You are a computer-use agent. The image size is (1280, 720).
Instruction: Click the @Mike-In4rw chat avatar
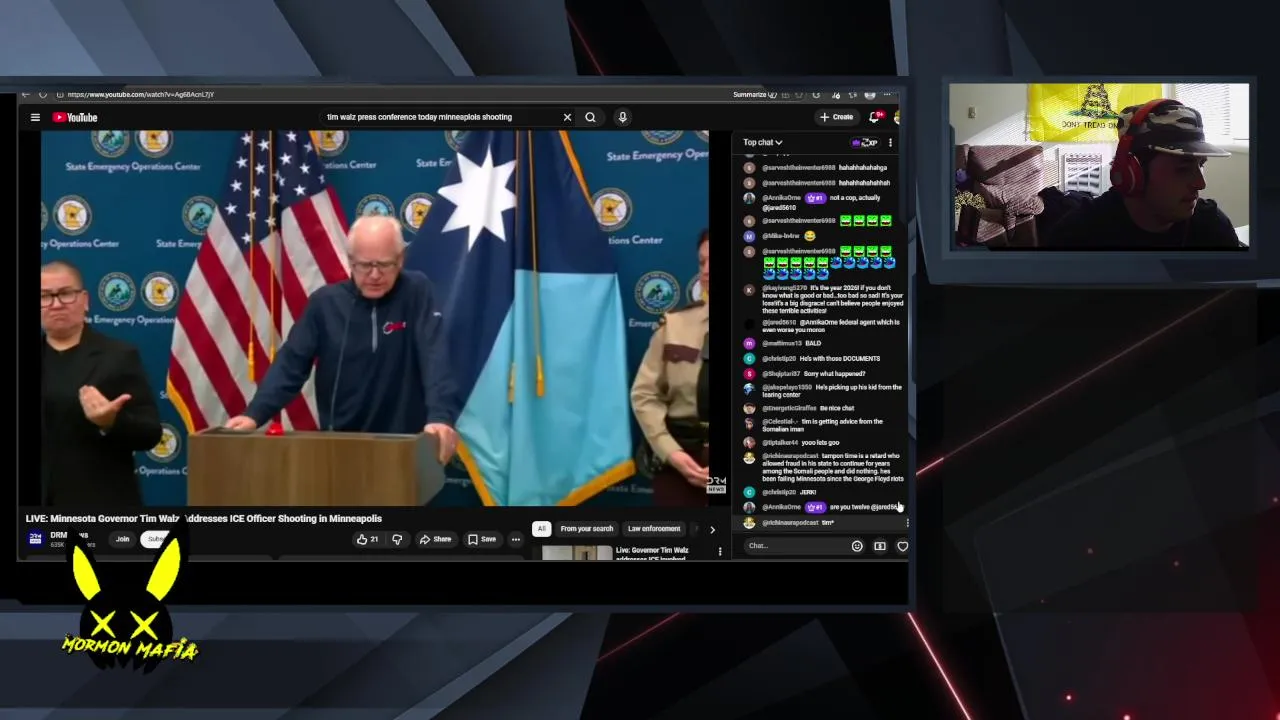[749, 236]
